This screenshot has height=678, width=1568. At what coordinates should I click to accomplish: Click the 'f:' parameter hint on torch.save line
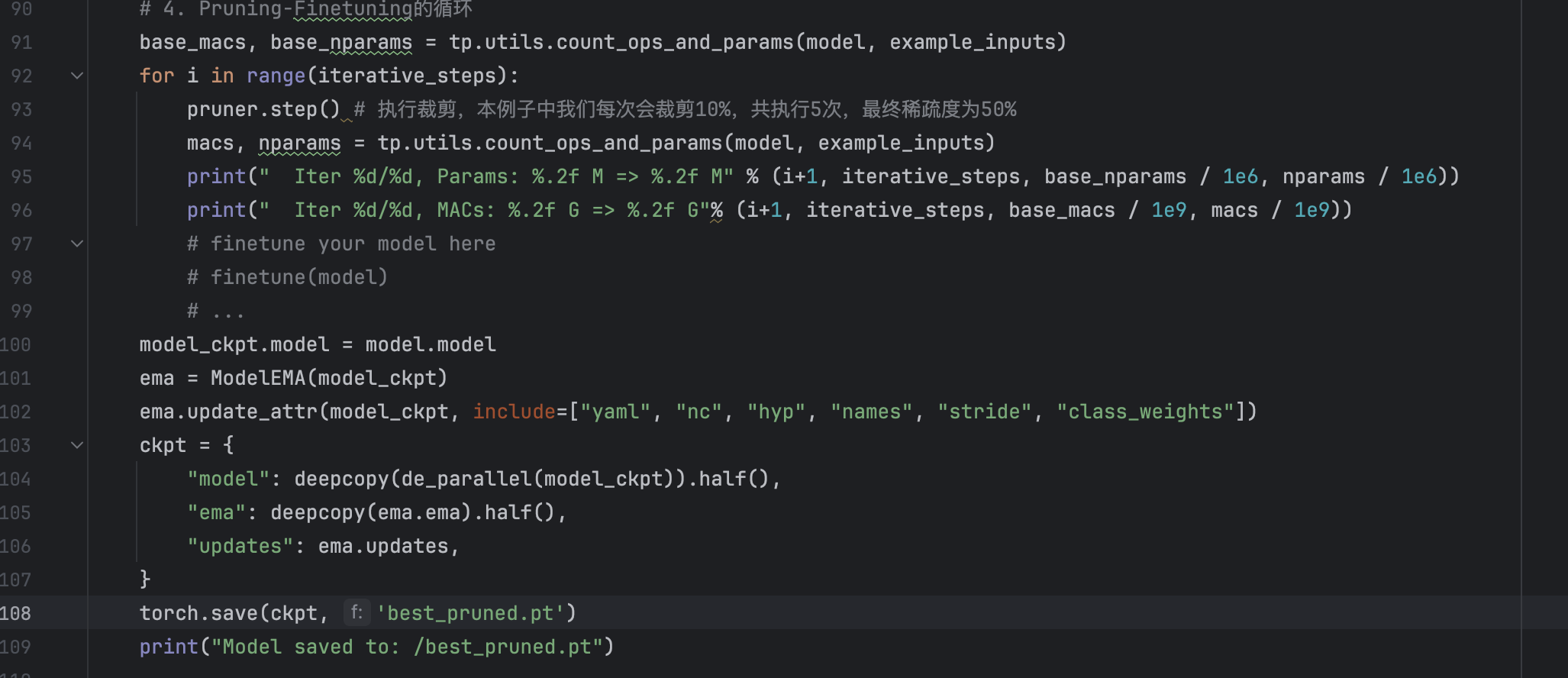point(357,612)
